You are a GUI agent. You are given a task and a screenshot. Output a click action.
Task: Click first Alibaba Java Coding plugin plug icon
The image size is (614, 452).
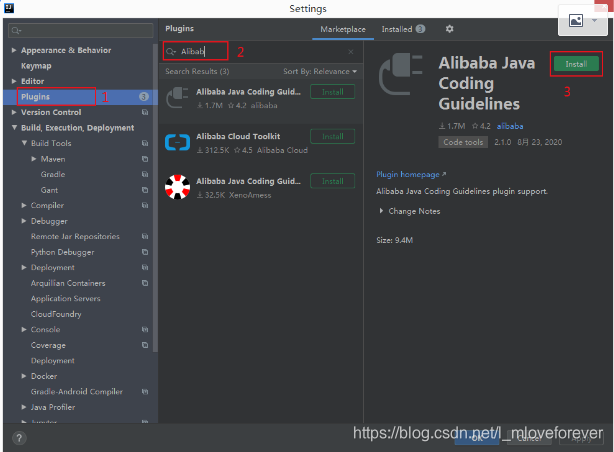pyautogui.click(x=177, y=98)
